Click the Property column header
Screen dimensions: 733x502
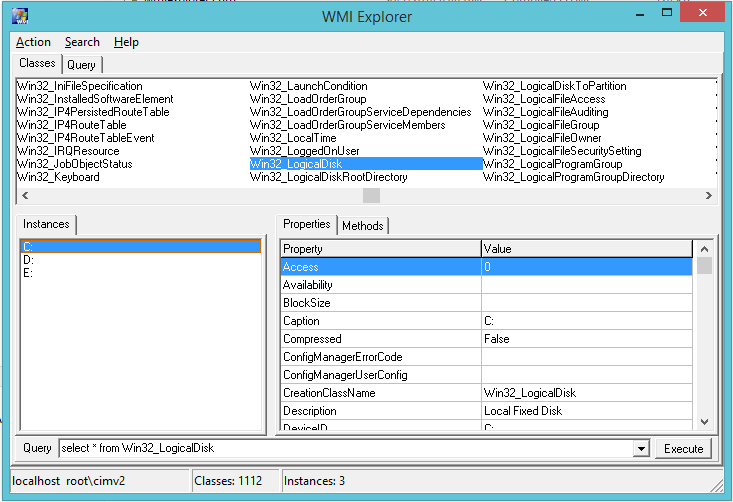point(381,249)
